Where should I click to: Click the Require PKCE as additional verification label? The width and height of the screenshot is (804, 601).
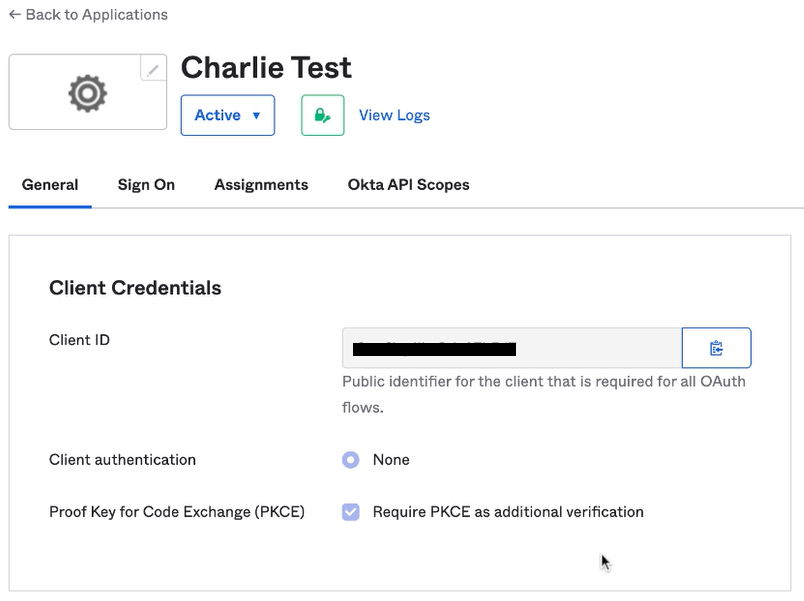(x=508, y=512)
